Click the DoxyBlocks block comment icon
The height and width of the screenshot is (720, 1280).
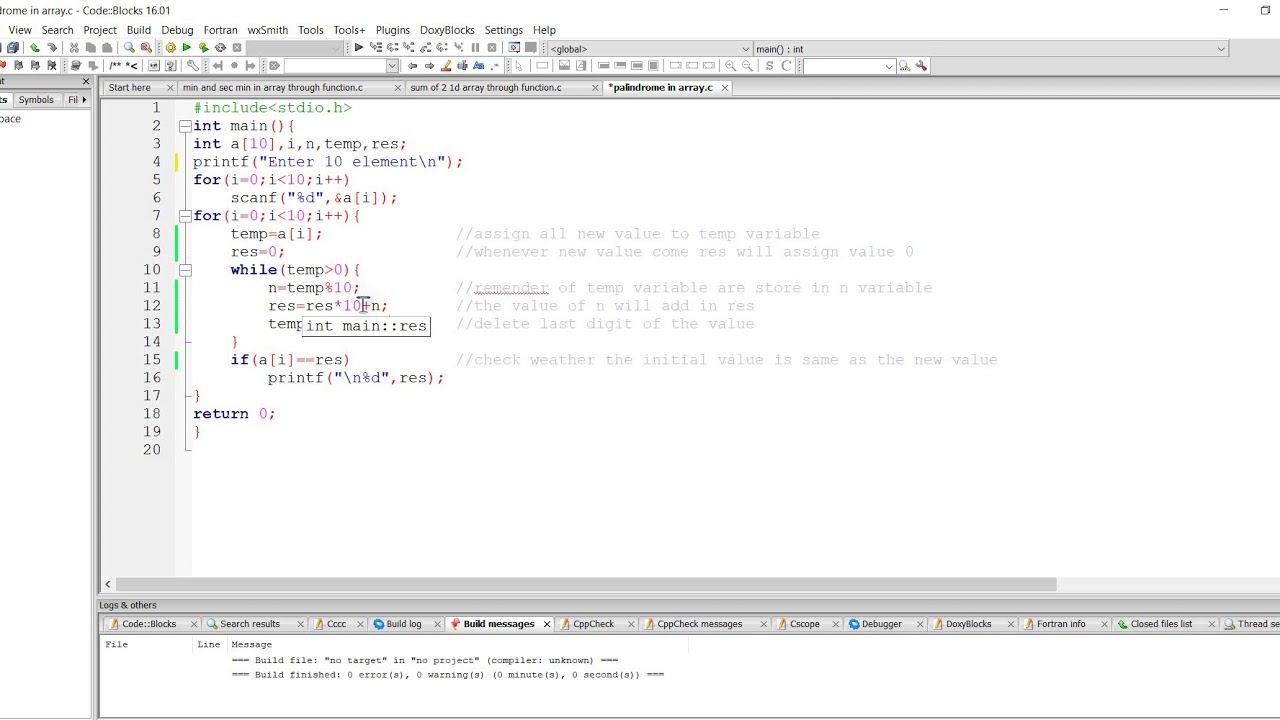(115, 66)
